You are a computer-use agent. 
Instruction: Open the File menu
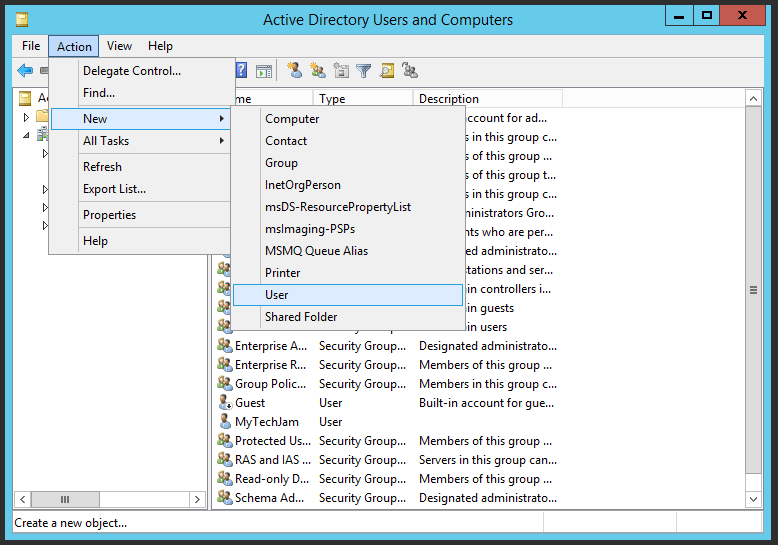(31, 46)
